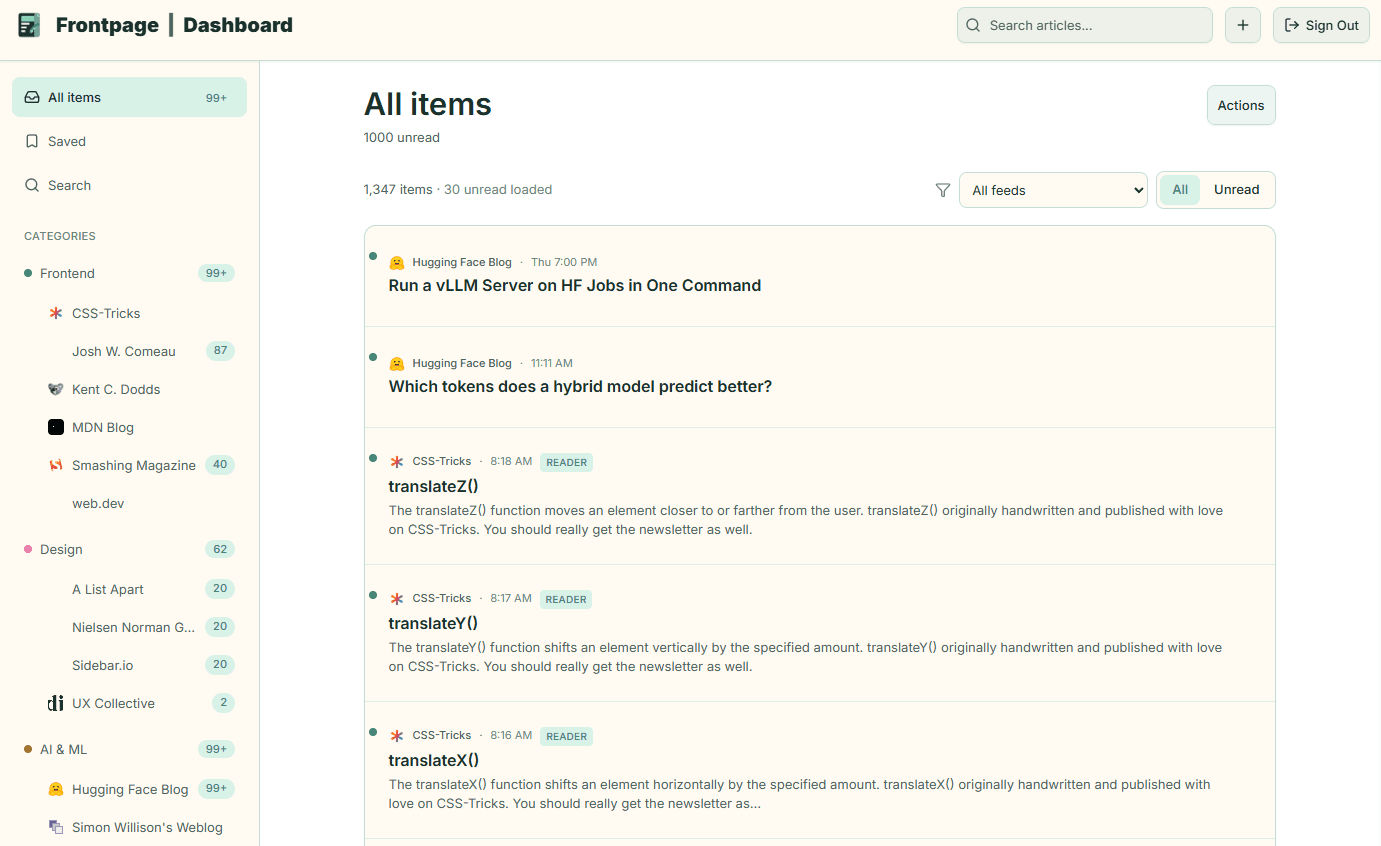The height and width of the screenshot is (846, 1381).
Task: Click the Frontpage logo icon
Action: (x=29, y=25)
